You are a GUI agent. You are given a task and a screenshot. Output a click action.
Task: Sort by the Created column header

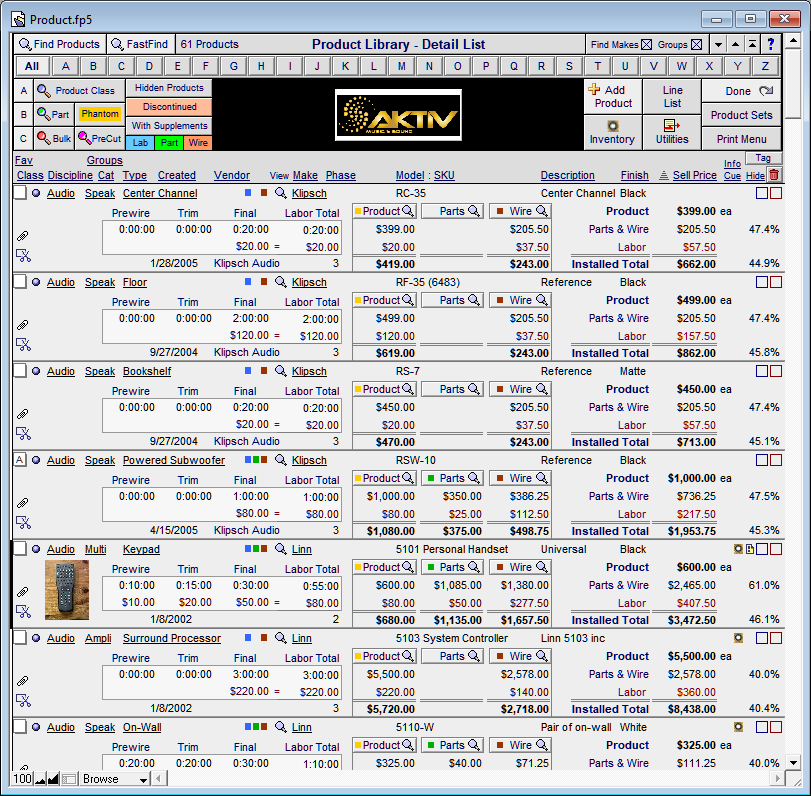click(177, 175)
